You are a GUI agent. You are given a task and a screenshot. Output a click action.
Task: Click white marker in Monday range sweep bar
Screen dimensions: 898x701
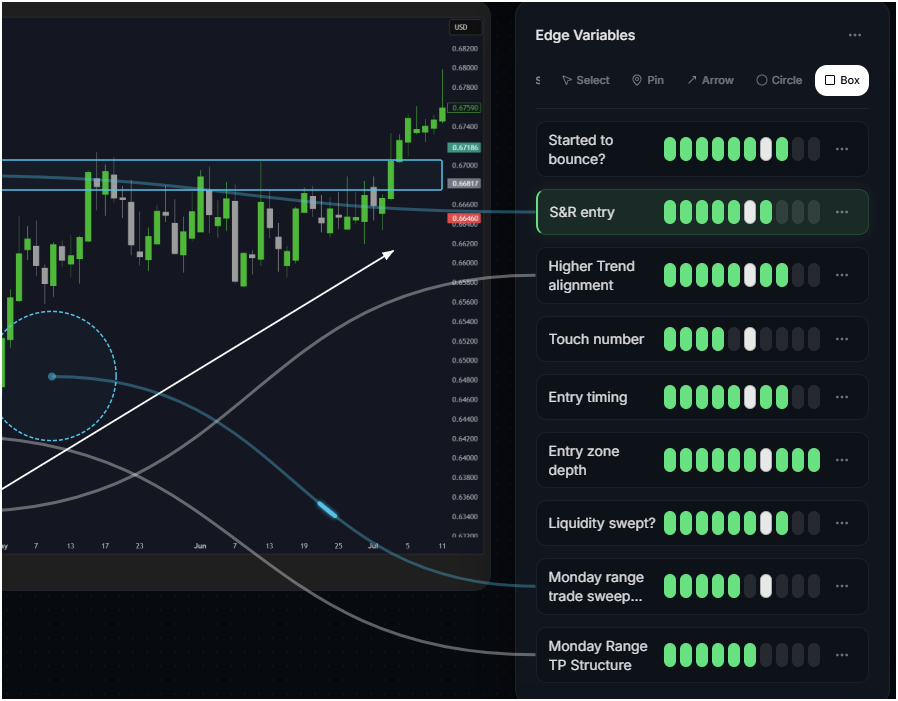pyautogui.click(x=766, y=586)
